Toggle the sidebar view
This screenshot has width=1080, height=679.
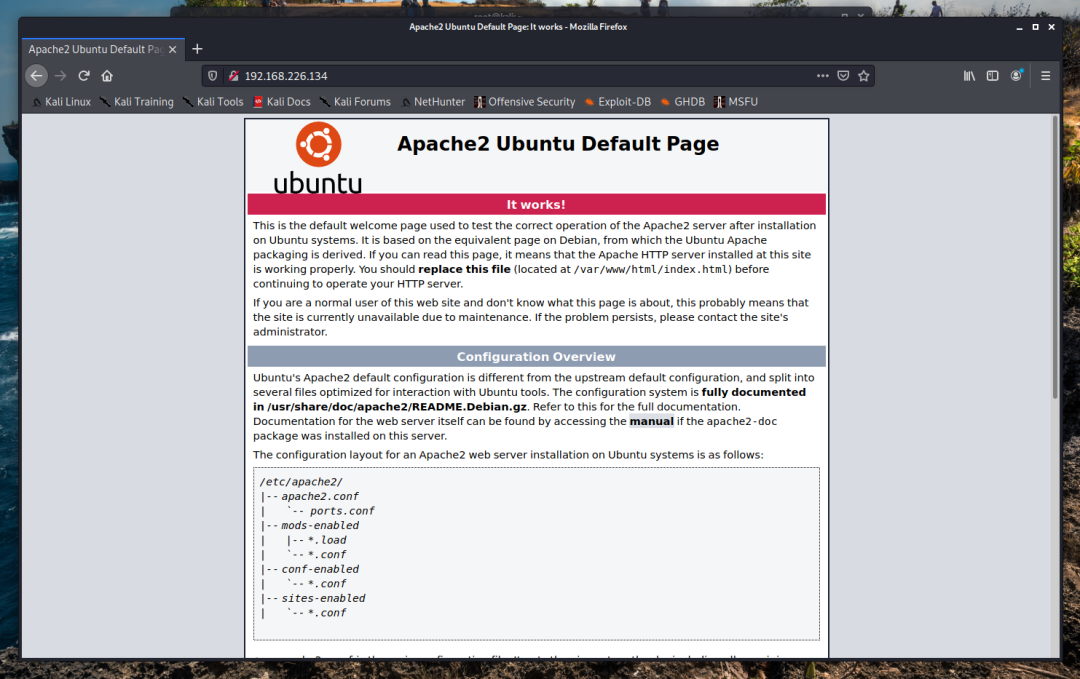click(x=993, y=76)
